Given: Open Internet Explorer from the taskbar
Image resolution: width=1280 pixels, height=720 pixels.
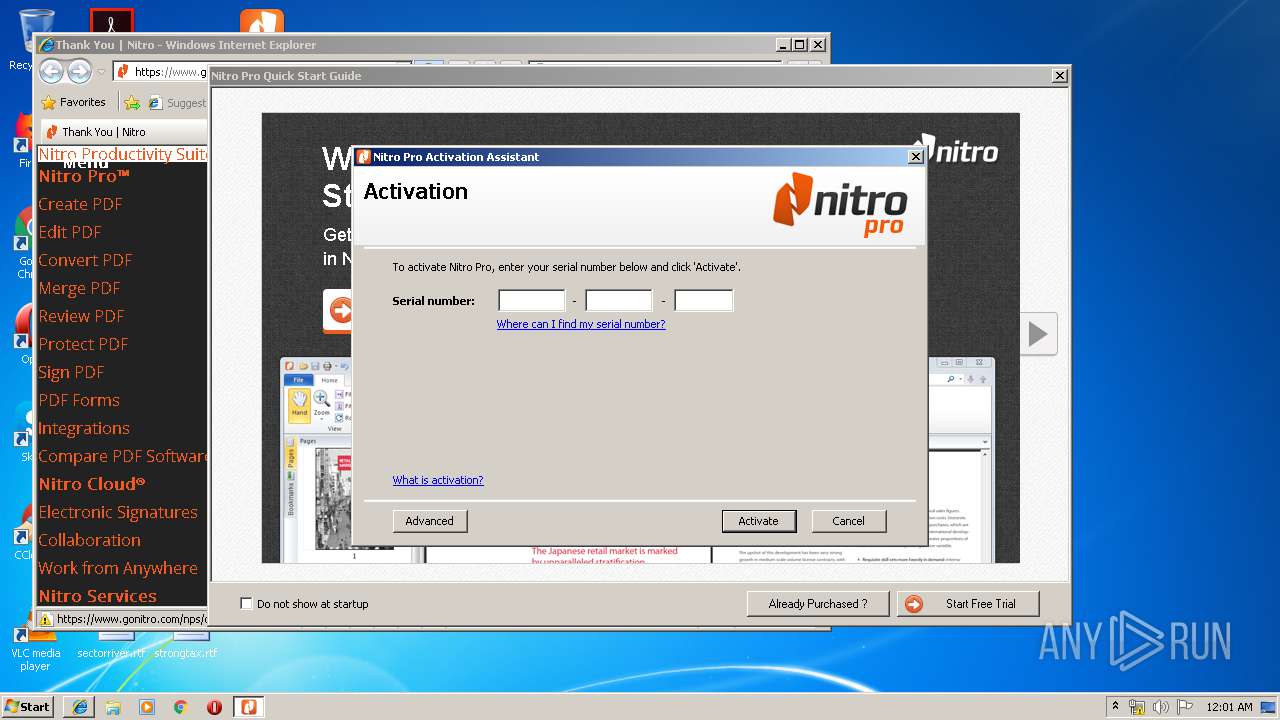Looking at the screenshot, I should click(79, 707).
